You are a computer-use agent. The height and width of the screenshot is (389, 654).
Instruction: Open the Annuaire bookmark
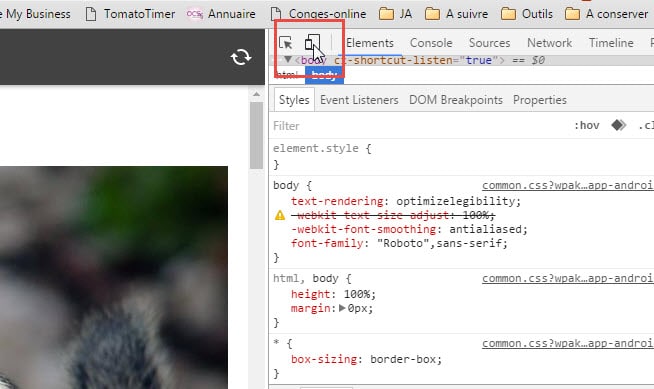[221, 14]
